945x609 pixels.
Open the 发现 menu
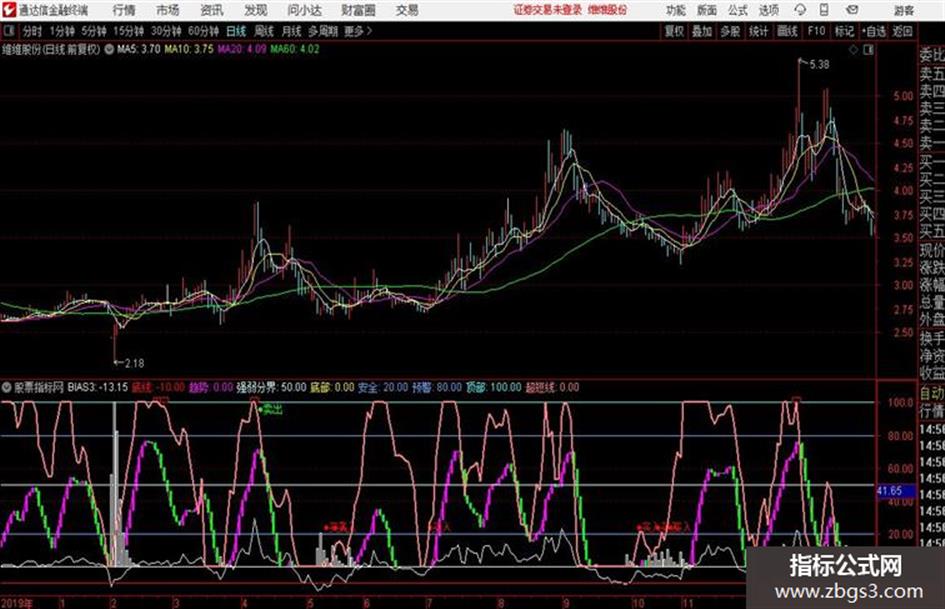pyautogui.click(x=256, y=10)
